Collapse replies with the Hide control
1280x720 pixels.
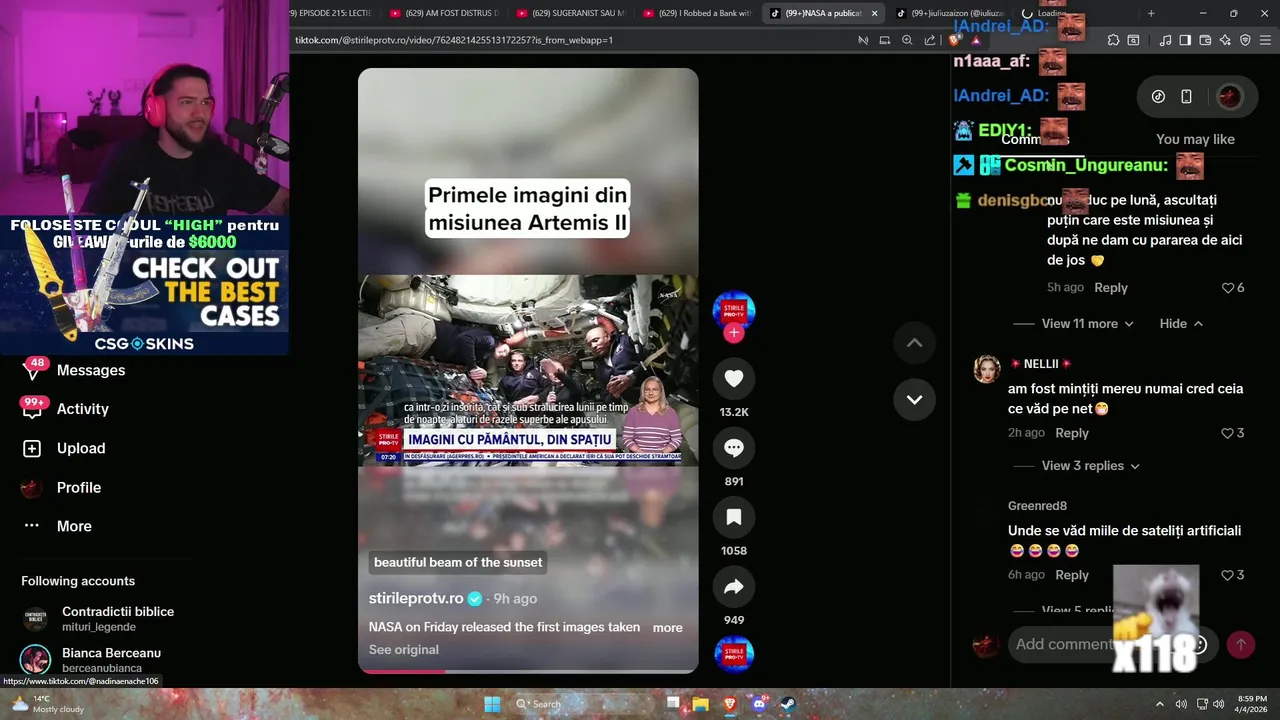(x=1181, y=324)
